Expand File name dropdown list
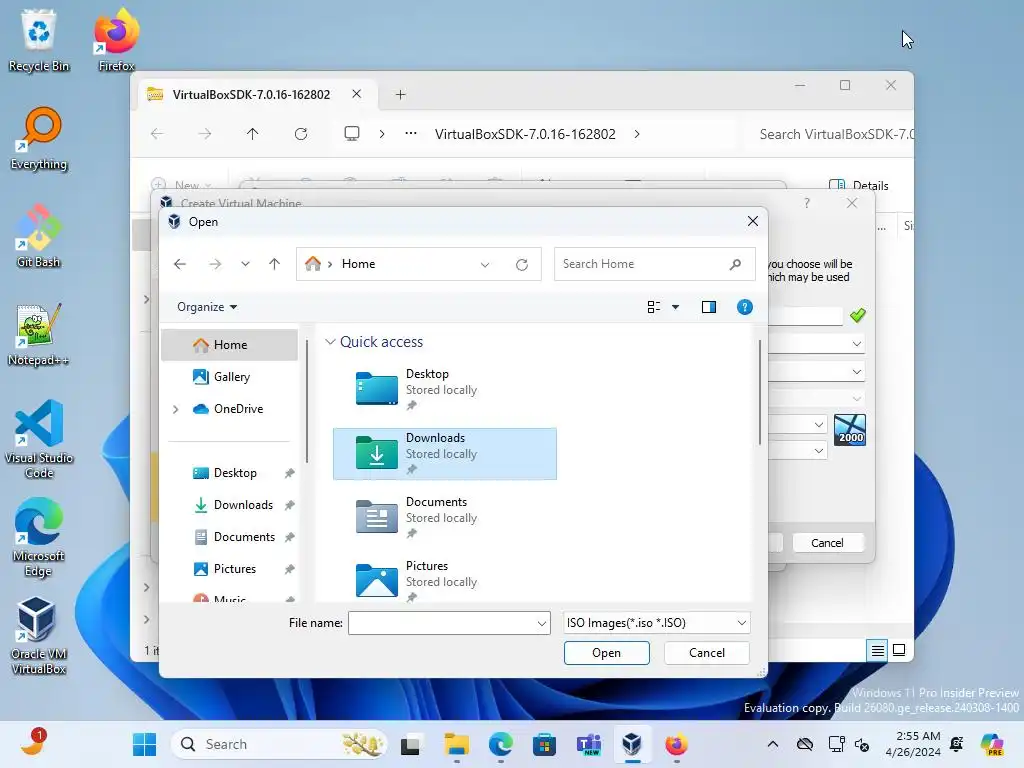Image resolution: width=1024 pixels, height=768 pixels. pyautogui.click(x=542, y=623)
